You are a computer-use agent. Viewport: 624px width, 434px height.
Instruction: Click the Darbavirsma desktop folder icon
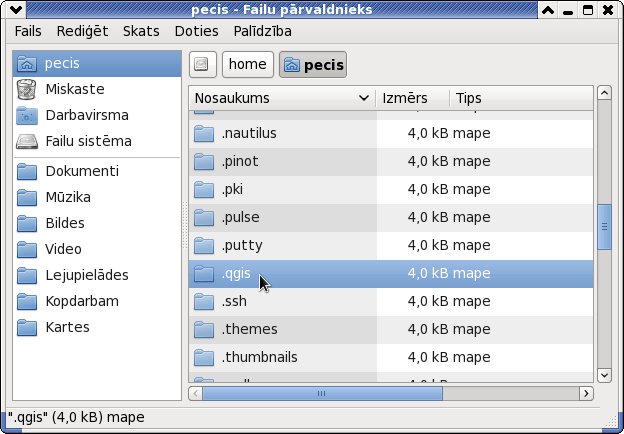[x=27, y=115]
